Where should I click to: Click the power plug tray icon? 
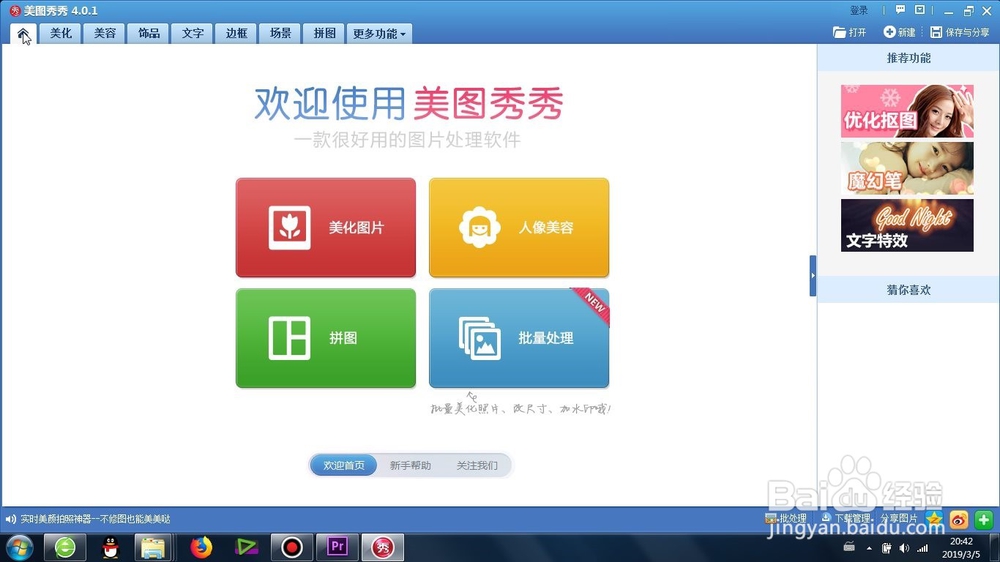point(886,548)
